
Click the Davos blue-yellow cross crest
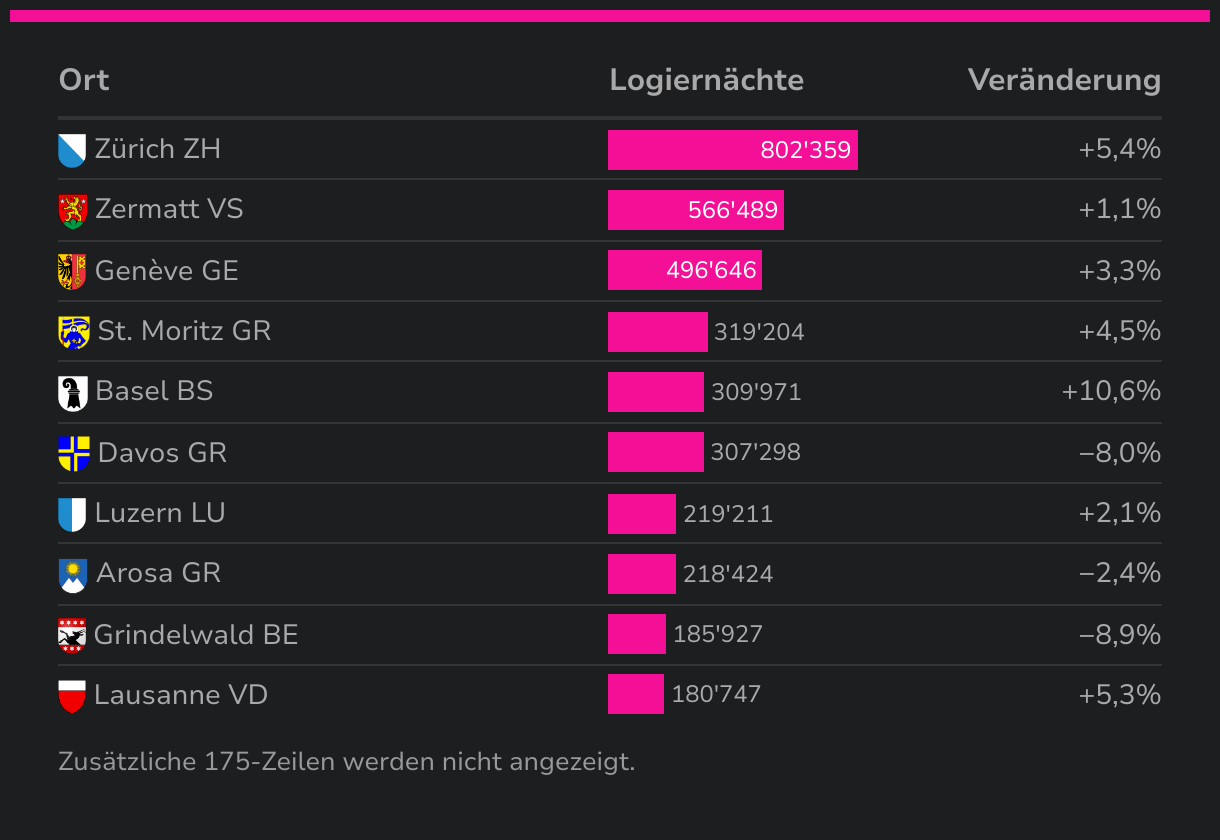tap(74, 454)
